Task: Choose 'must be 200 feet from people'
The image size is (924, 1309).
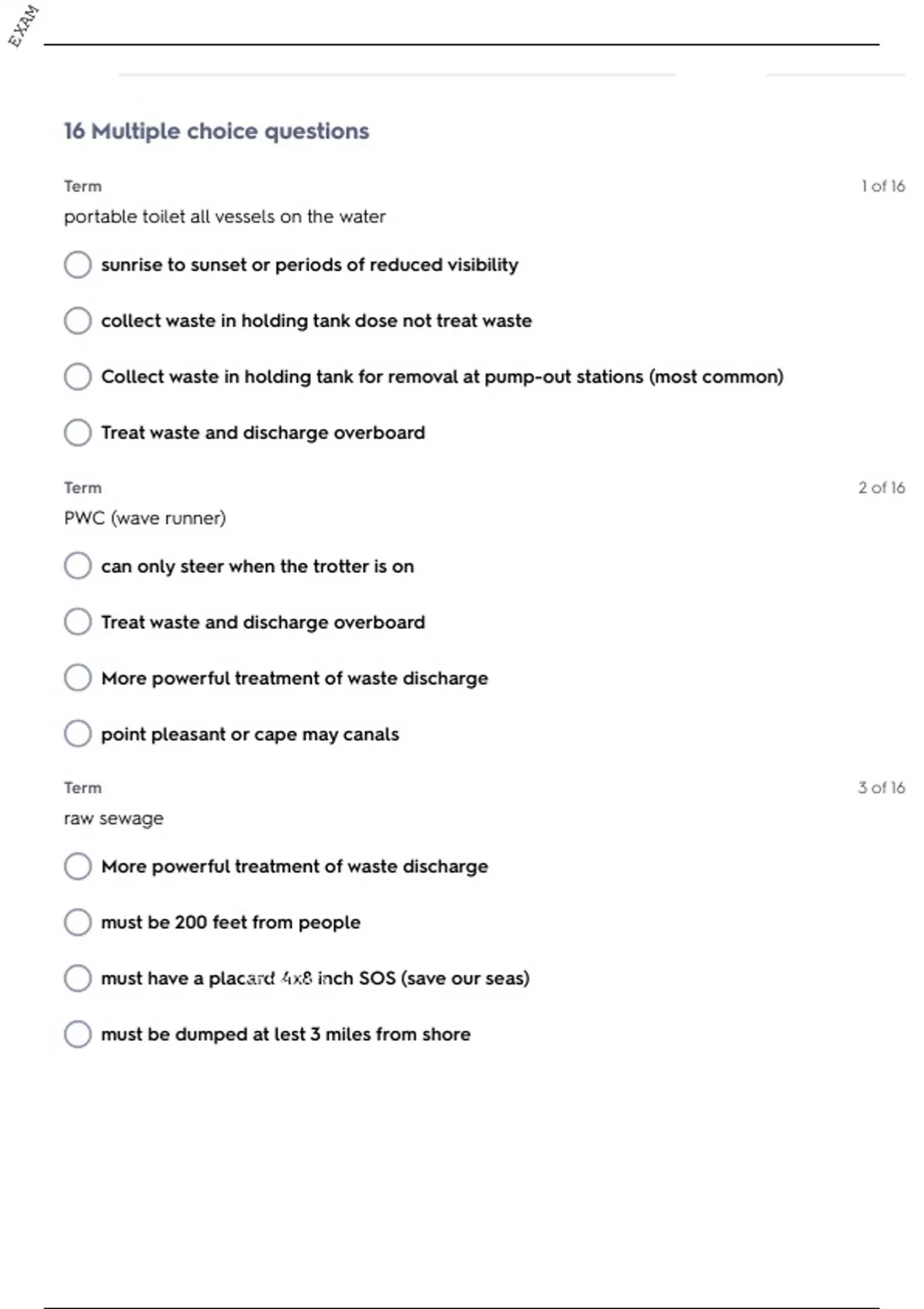Action: 78,922
